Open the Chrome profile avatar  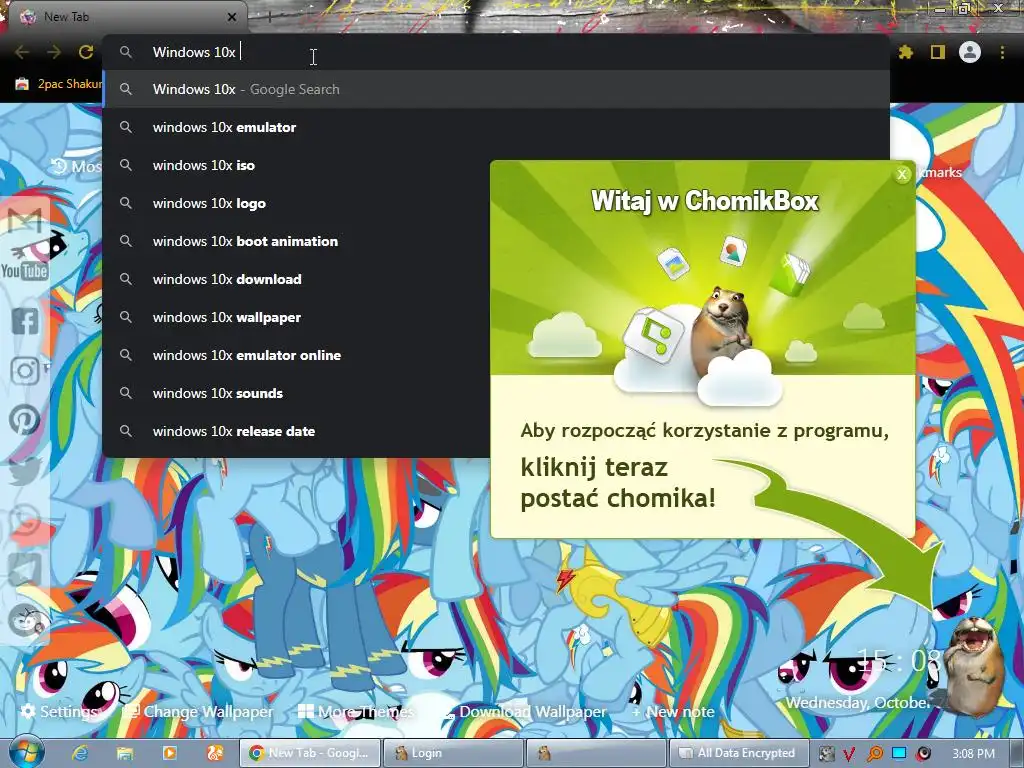pos(970,52)
